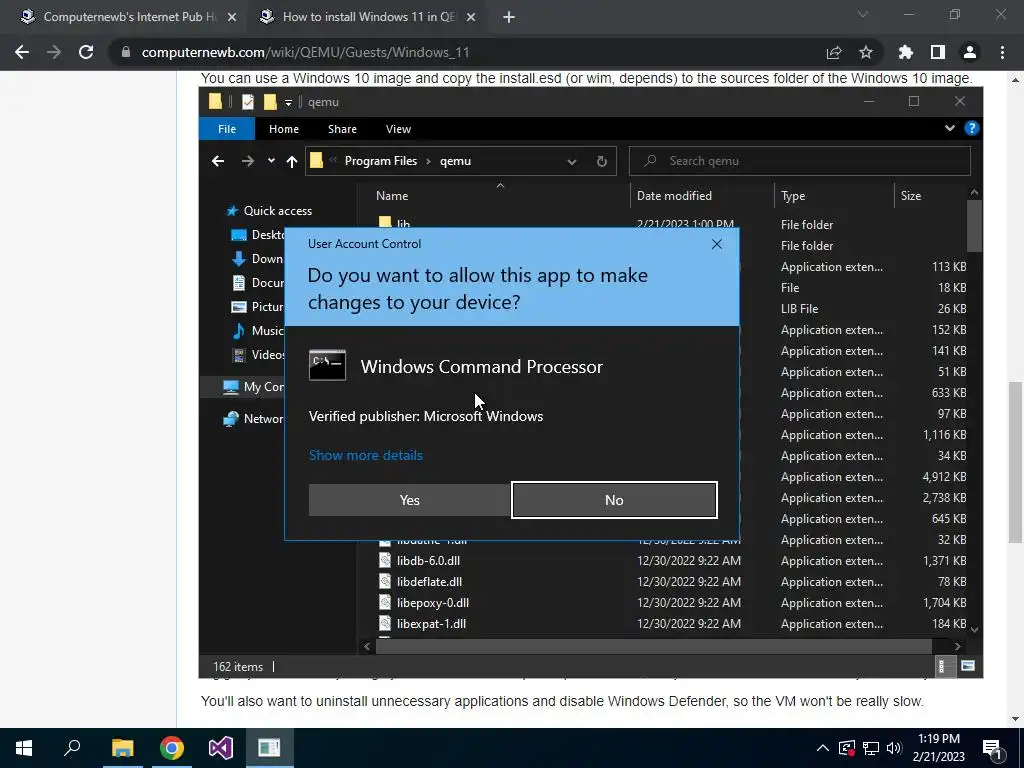The height and width of the screenshot is (768, 1024).
Task: Open Chrome three-dot menu
Action: [x=1002, y=52]
